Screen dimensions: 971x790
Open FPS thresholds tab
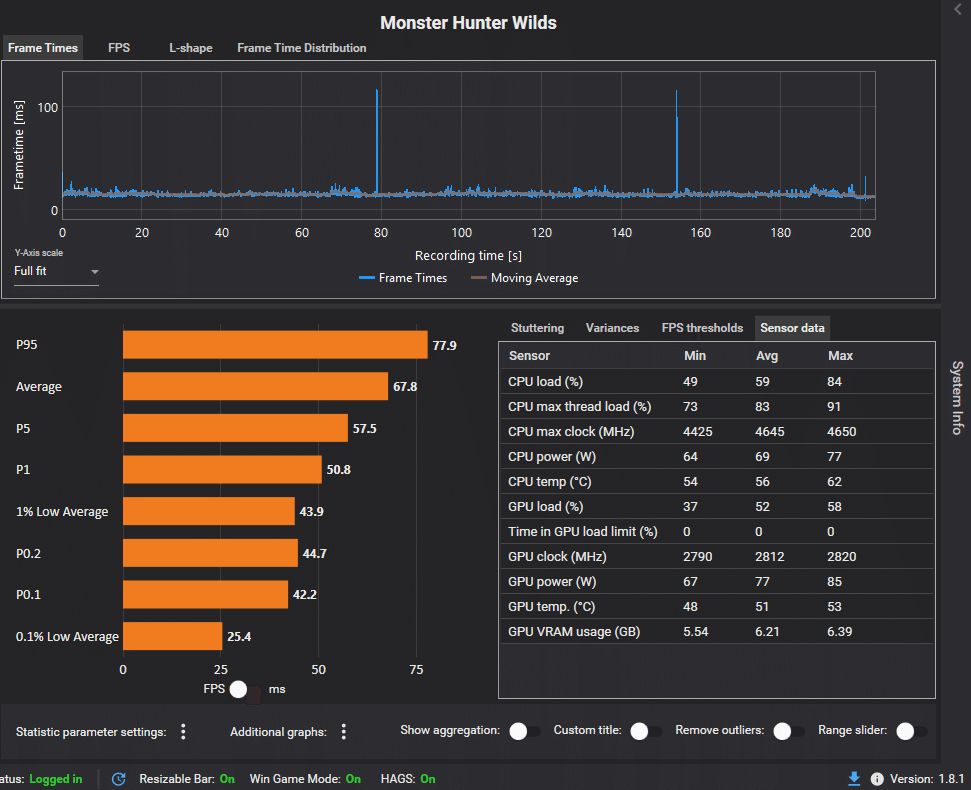point(702,328)
